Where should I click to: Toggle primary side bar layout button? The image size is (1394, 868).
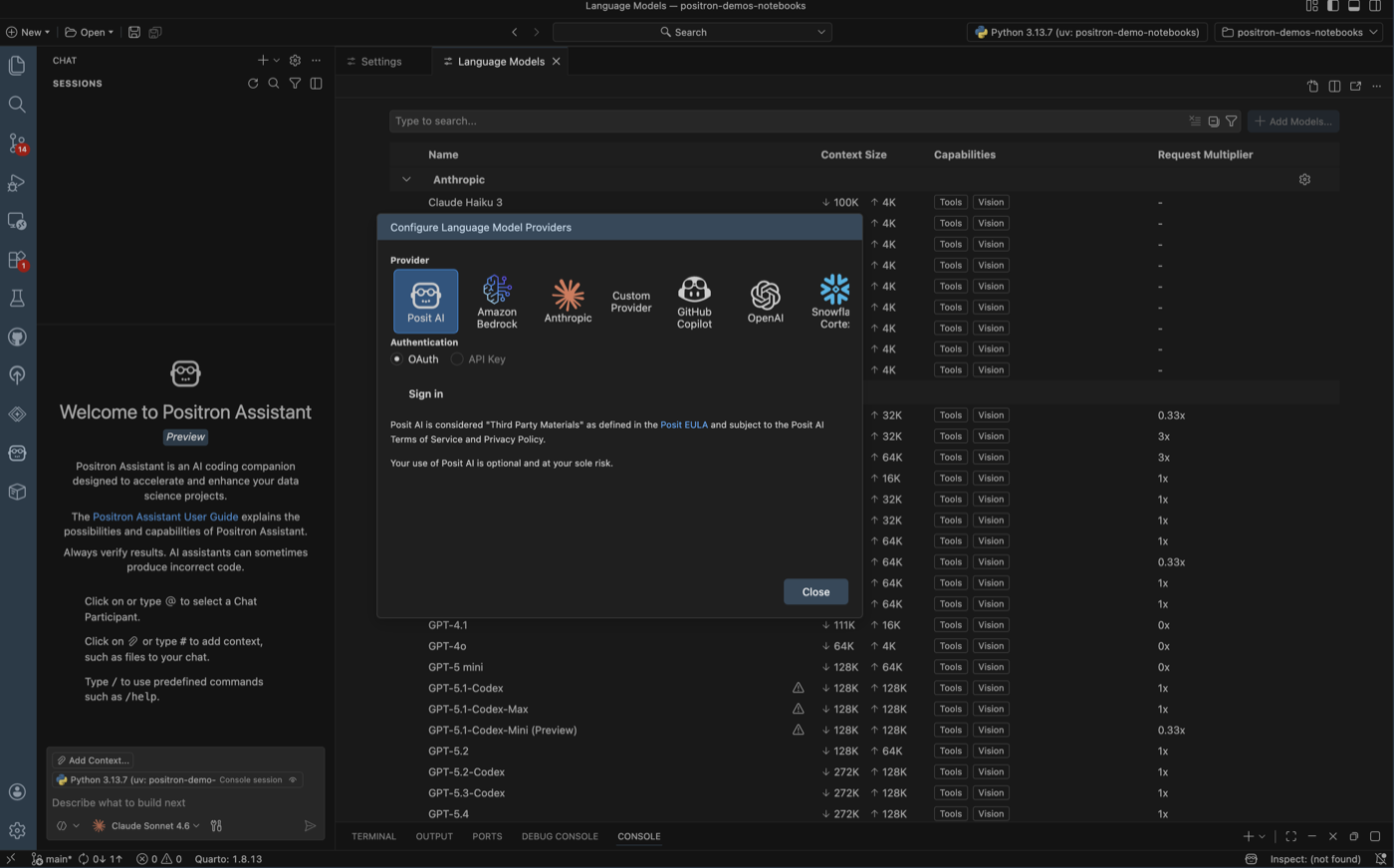click(1332, 6)
